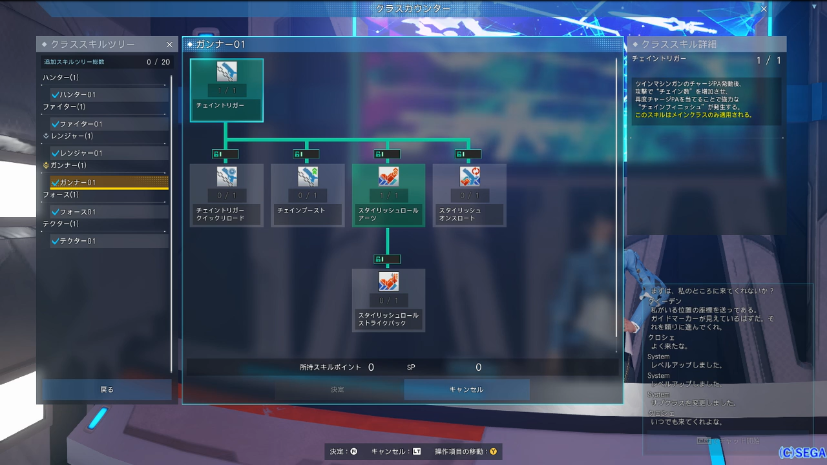Click the chat log message よく来たな
Viewport: 827px width, 465px height.
click(669, 346)
